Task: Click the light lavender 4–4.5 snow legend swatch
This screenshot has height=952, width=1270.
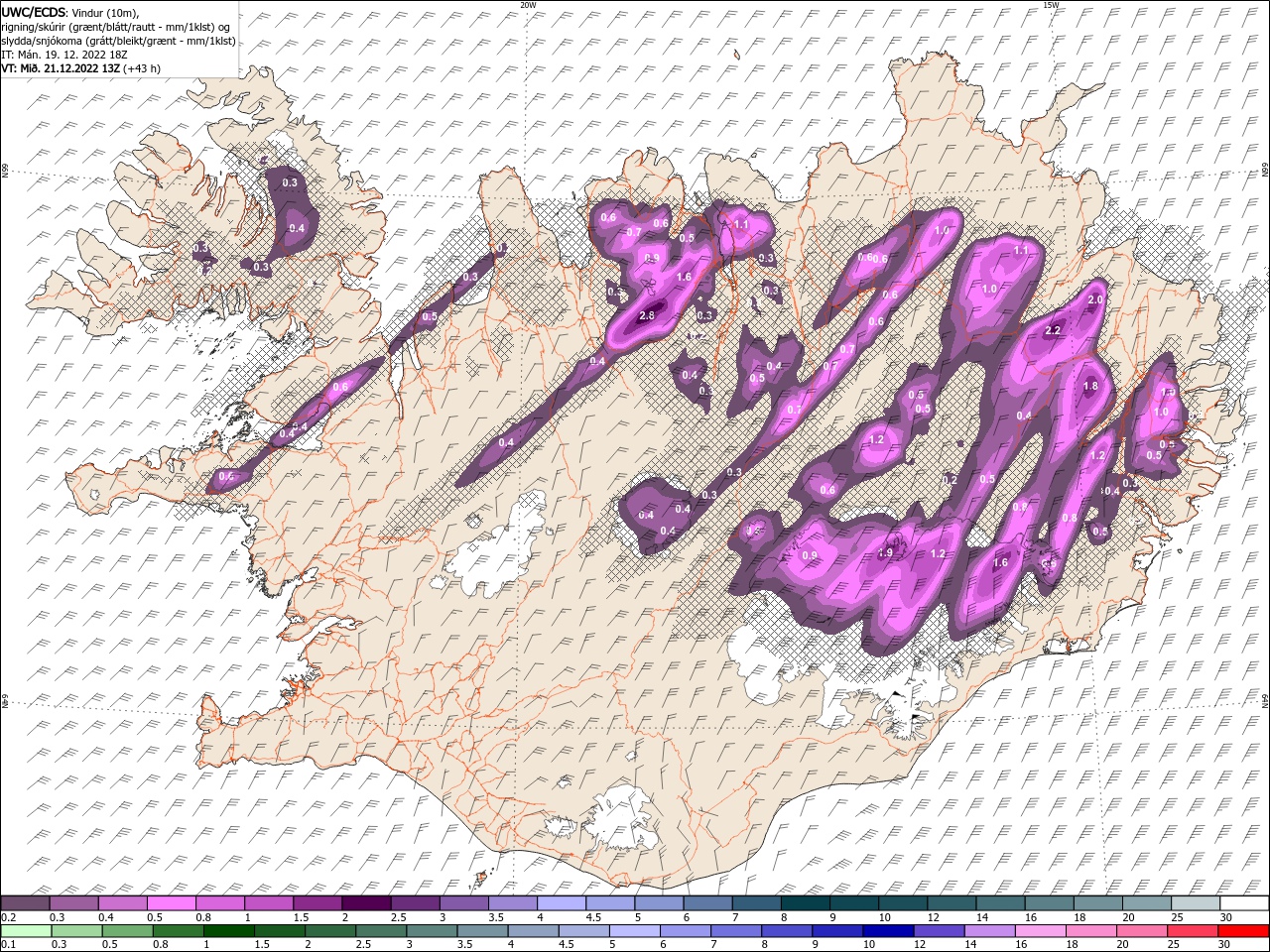Action: click(x=561, y=902)
